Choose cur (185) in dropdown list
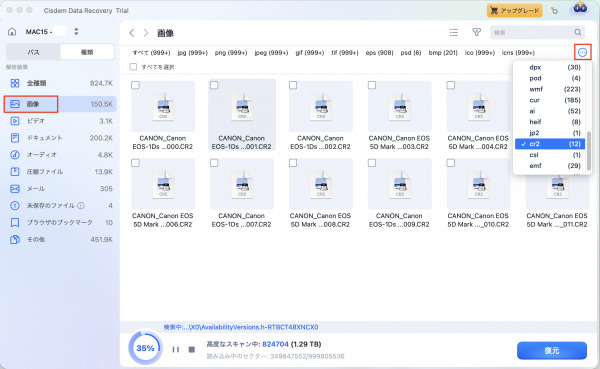 point(550,100)
